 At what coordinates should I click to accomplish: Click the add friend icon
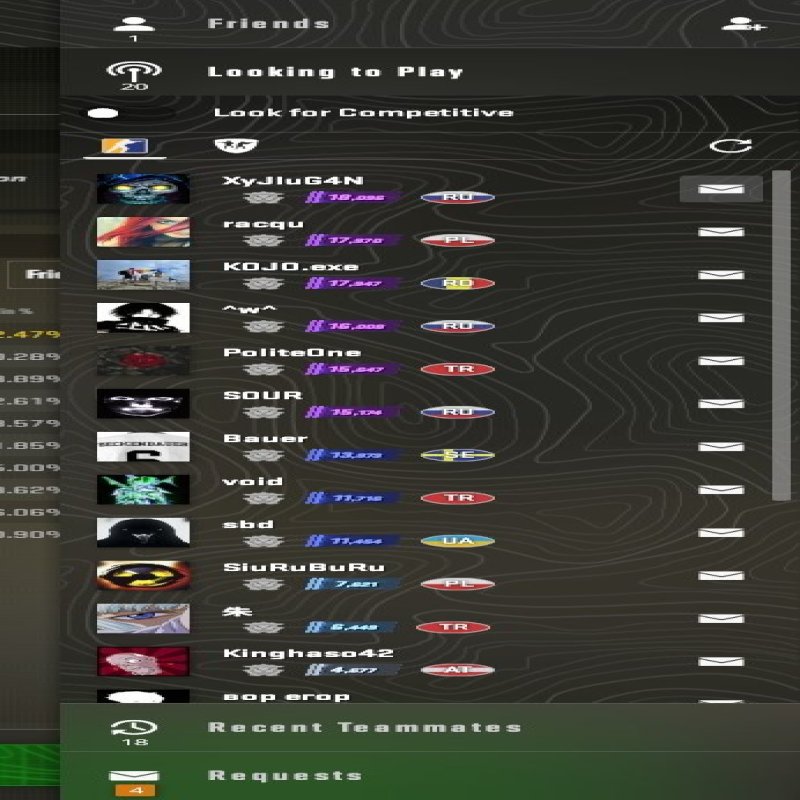[743, 25]
